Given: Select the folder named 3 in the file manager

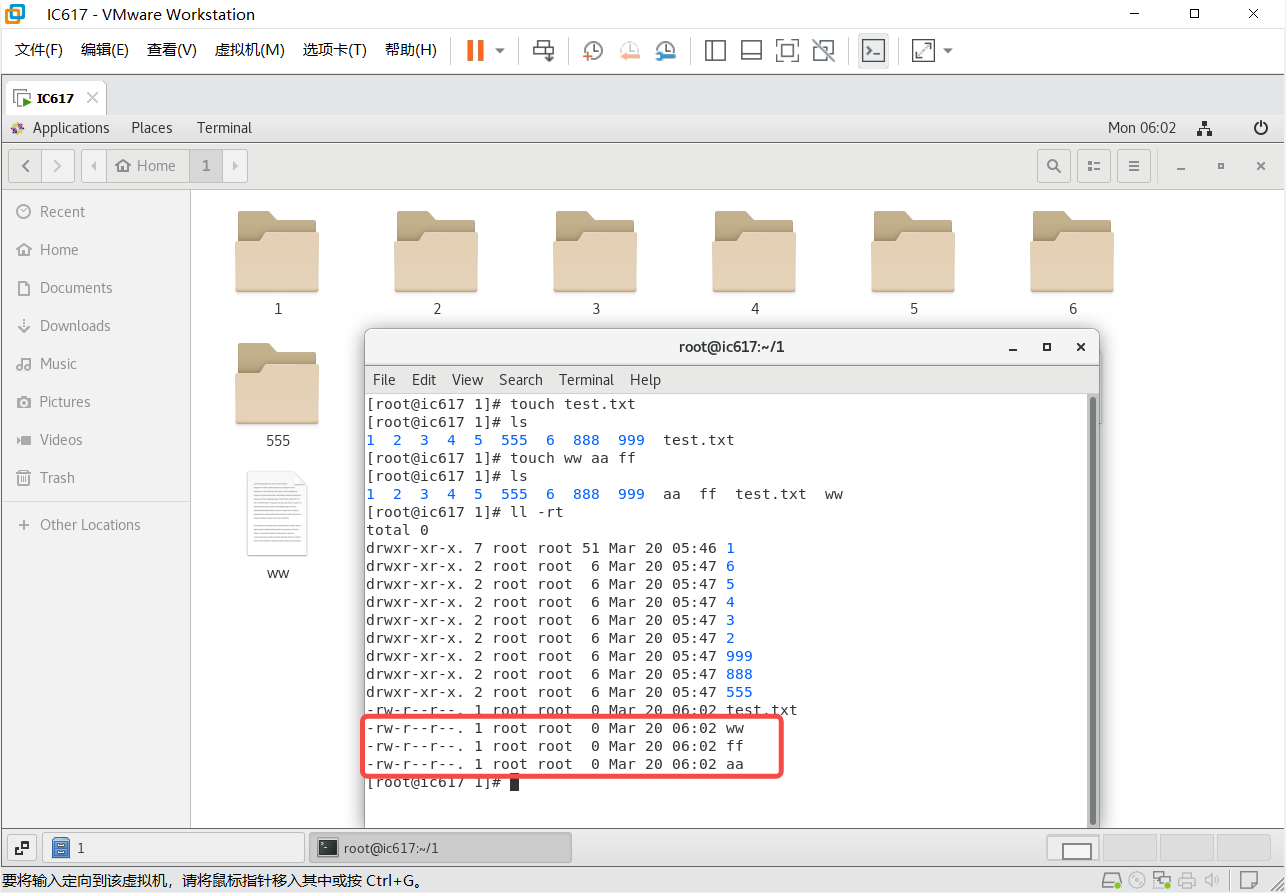Looking at the screenshot, I should click(595, 252).
